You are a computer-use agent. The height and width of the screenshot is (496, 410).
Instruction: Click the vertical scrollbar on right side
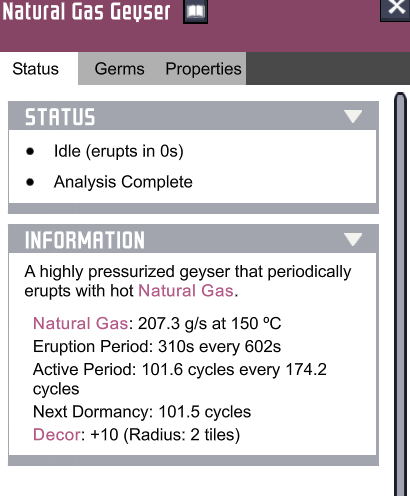(x=401, y=294)
